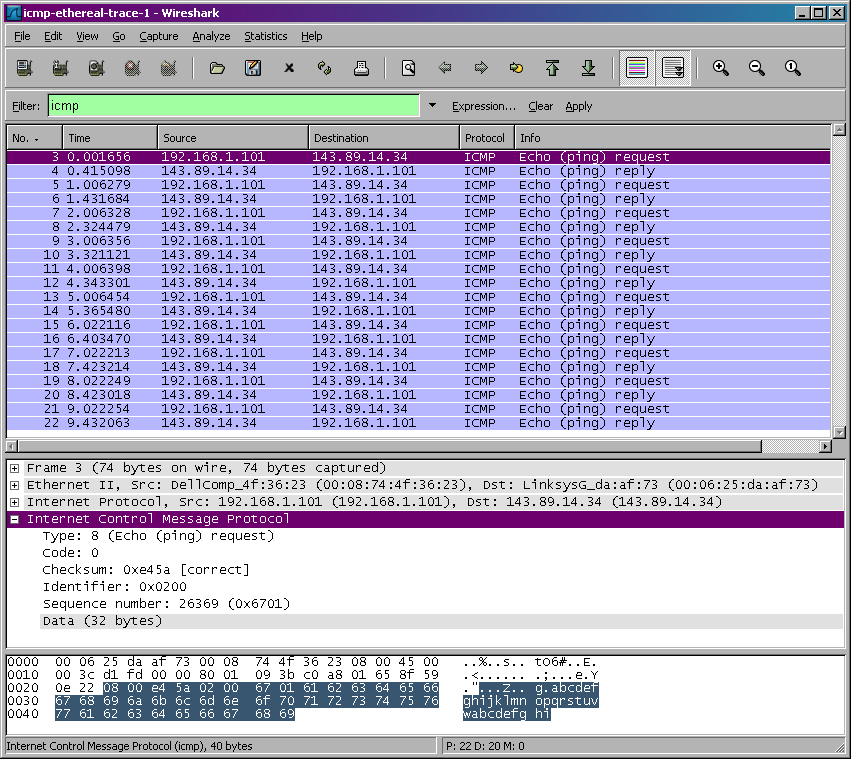
Task: Select the Identifier: 0x0200 field
Action: point(115,587)
